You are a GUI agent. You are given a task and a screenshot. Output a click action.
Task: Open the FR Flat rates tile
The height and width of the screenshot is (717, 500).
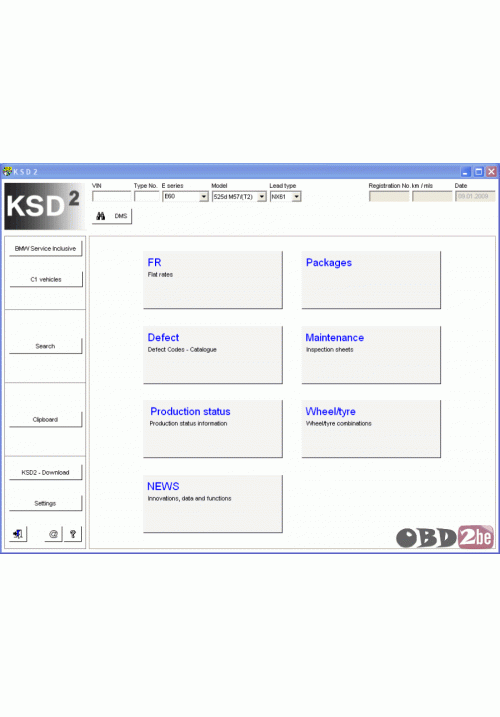(x=213, y=279)
